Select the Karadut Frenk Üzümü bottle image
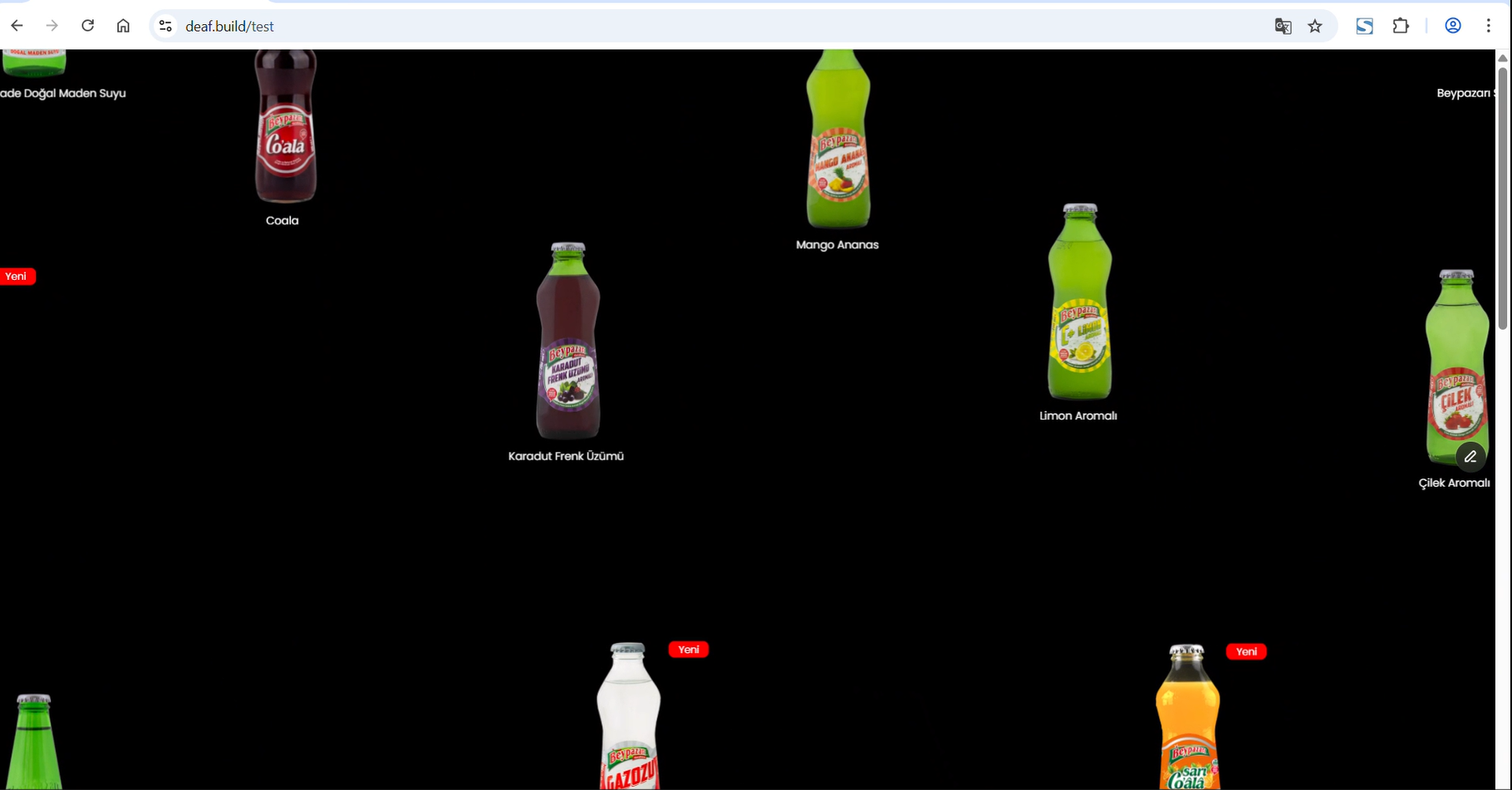Viewport: 1512px width, 790px height. 568,341
